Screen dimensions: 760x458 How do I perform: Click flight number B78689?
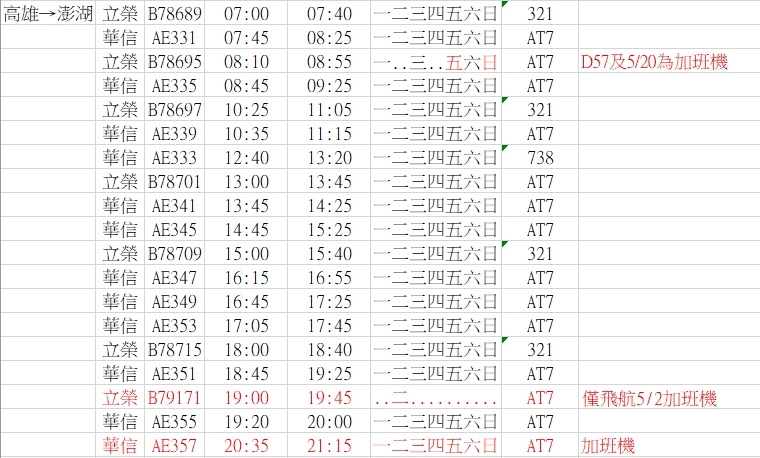[174, 14]
